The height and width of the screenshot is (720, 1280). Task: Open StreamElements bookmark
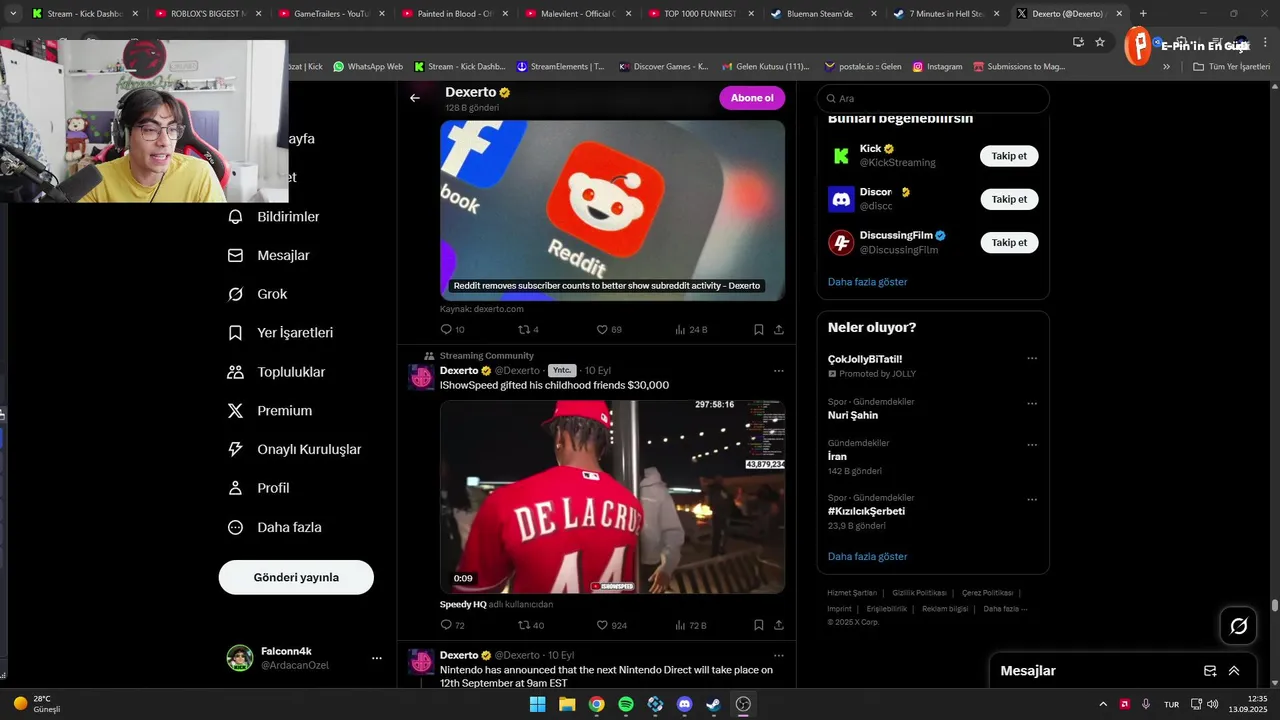(x=560, y=67)
